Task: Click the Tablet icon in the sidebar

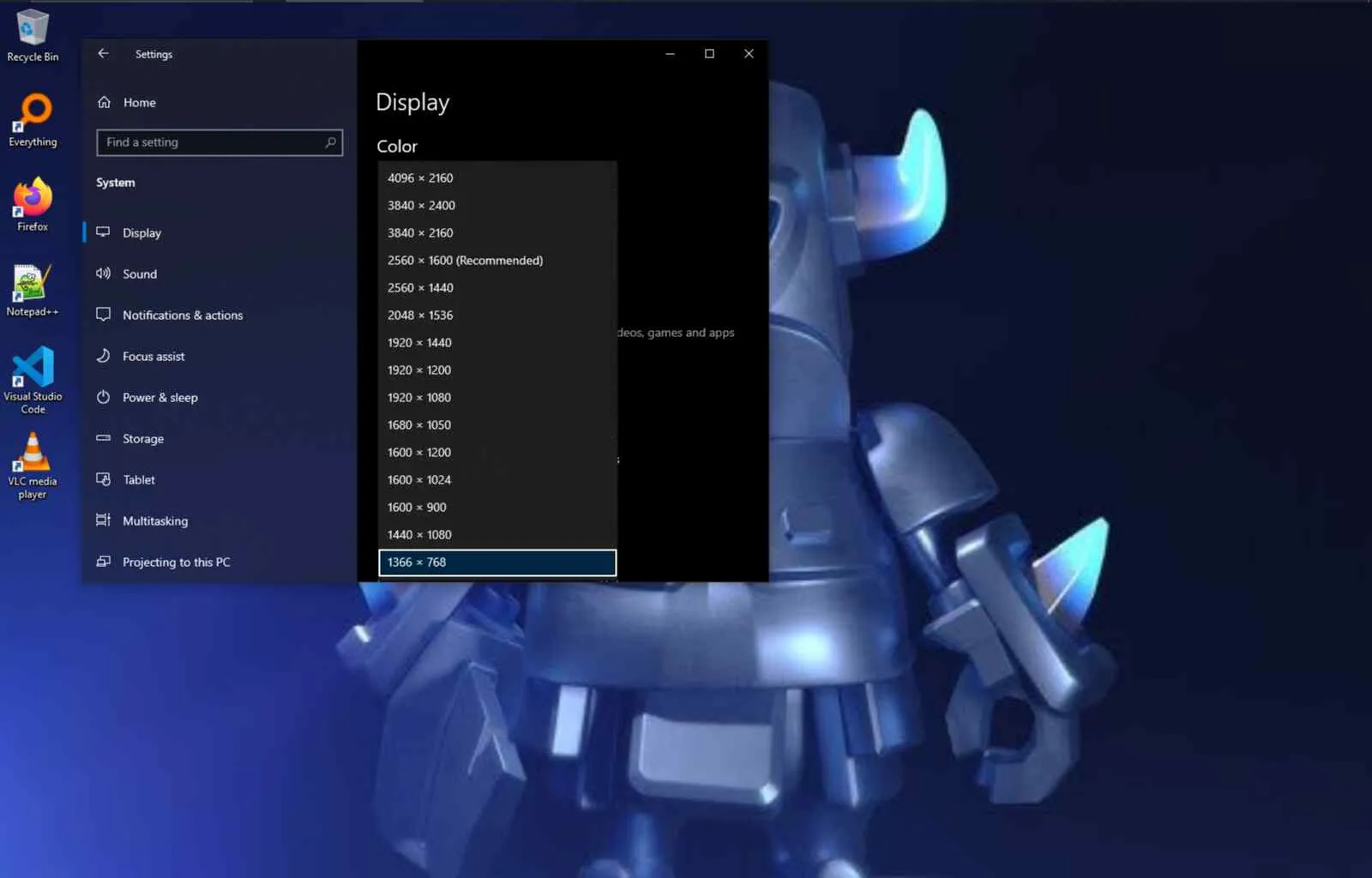Action: 103,479
